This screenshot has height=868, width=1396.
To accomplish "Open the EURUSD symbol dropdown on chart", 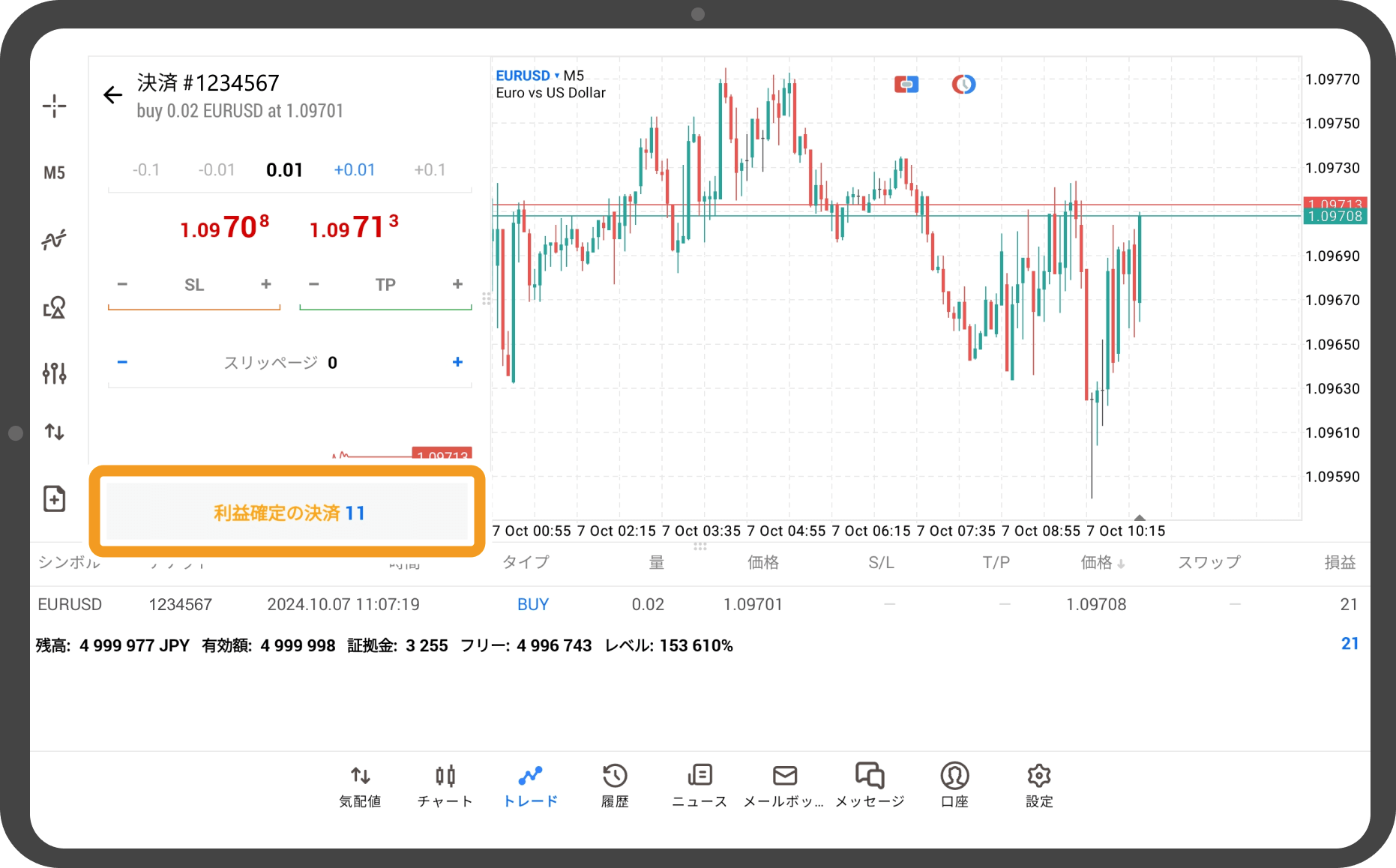I will pyautogui.click(x=527, y=76).
